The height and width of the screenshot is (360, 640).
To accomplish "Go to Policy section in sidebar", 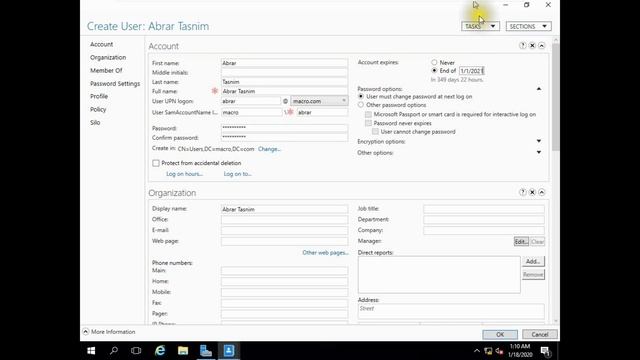I will 98,109.
